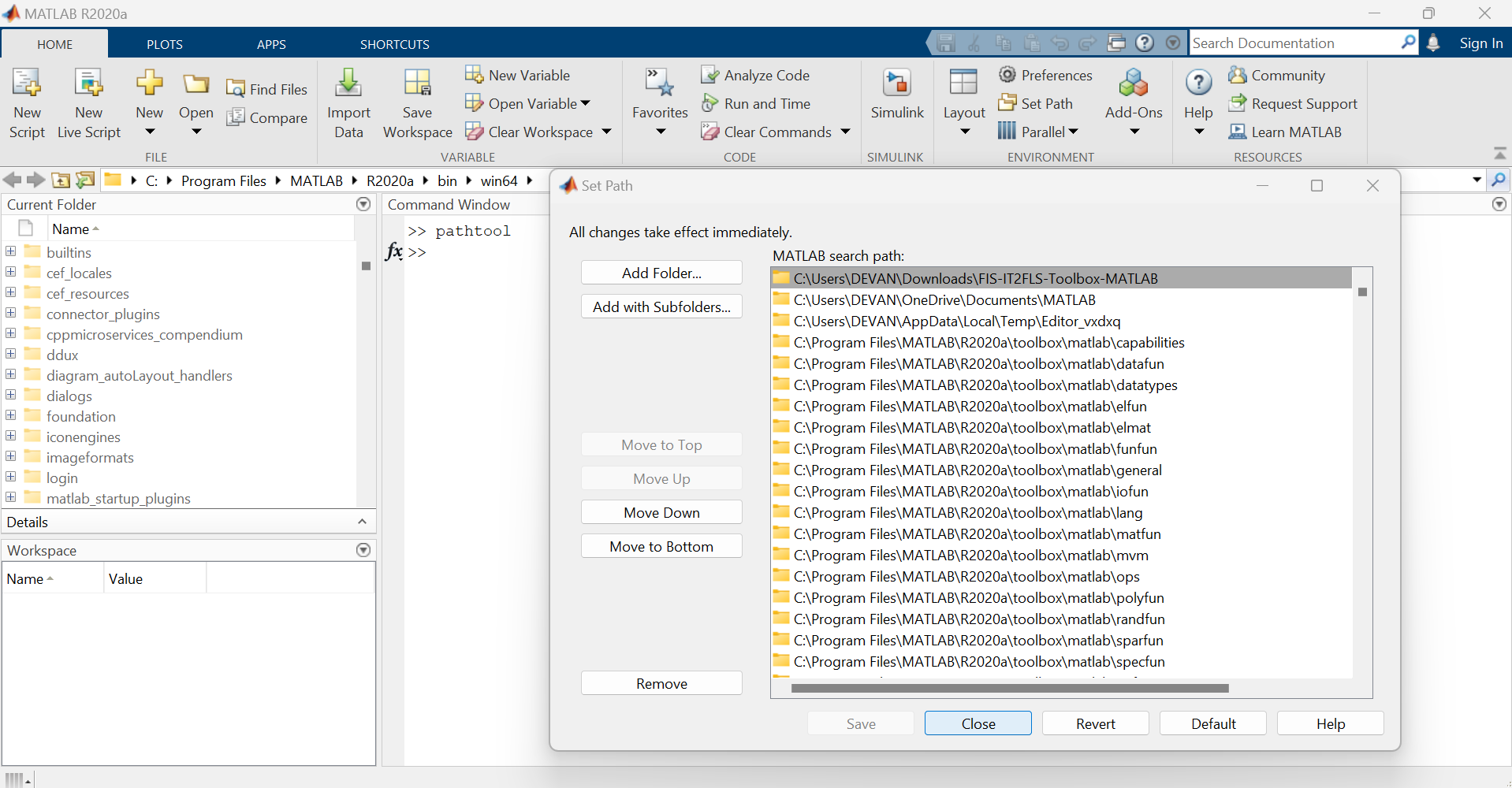1512x788 pixels.
Task: Open the Favorites menu
Action: click(660, 104)
